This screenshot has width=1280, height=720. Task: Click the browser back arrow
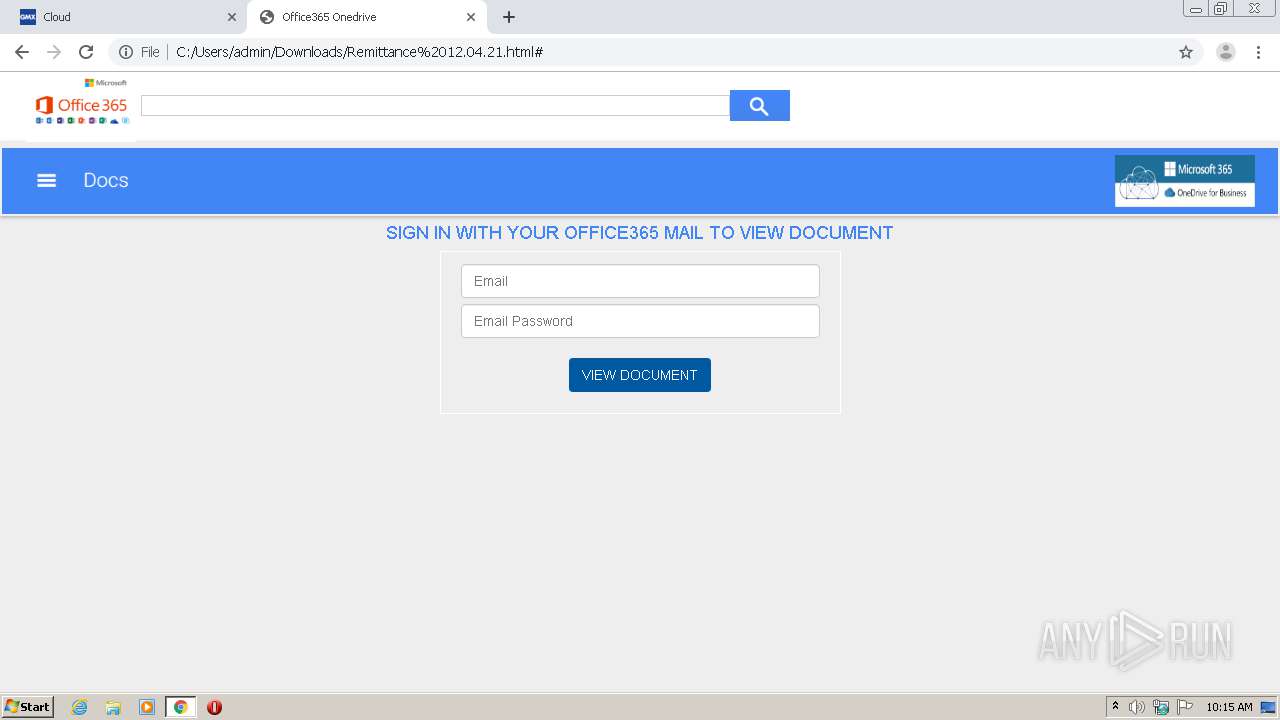click(22, 52)
